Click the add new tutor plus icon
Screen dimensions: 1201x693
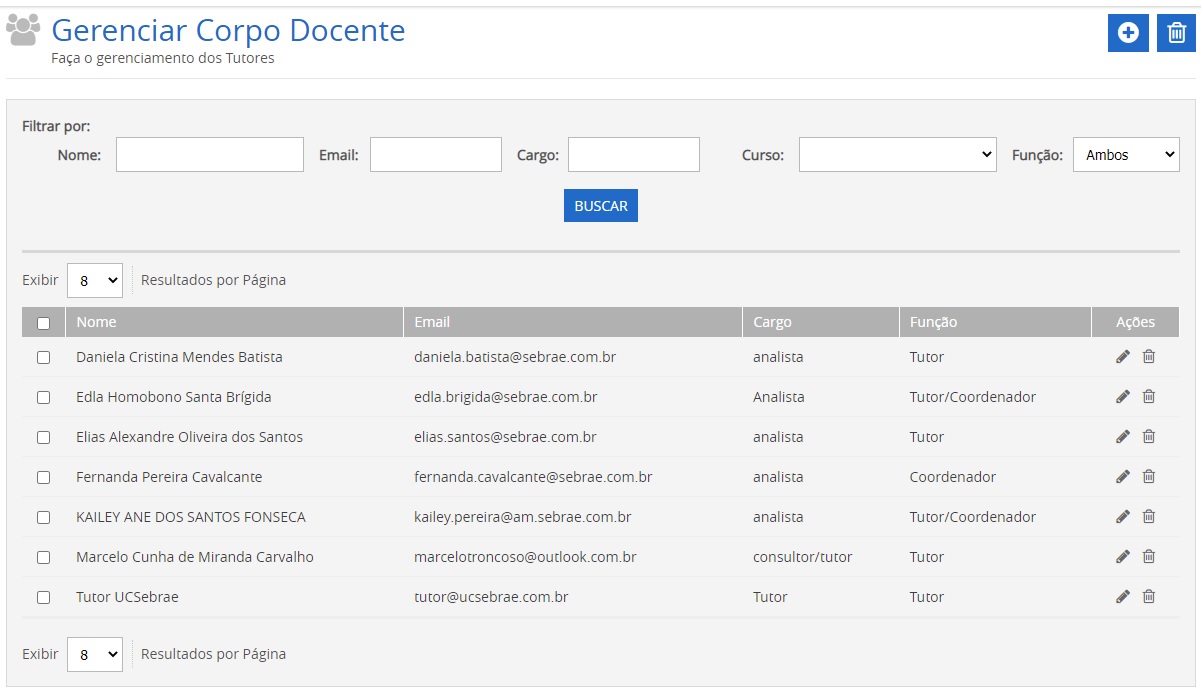click(1128, 33)
